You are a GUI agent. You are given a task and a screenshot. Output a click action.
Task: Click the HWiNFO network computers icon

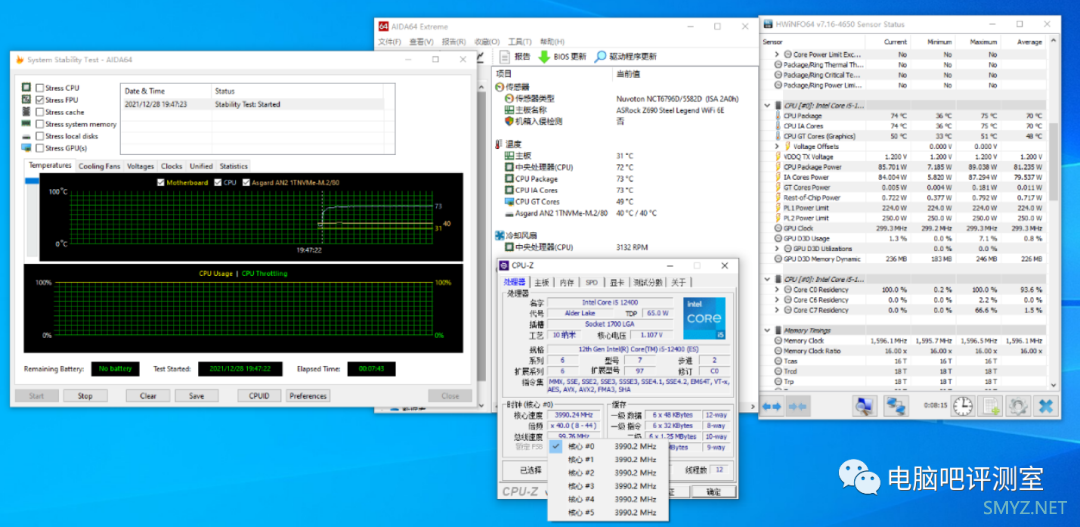pos(895,406)
